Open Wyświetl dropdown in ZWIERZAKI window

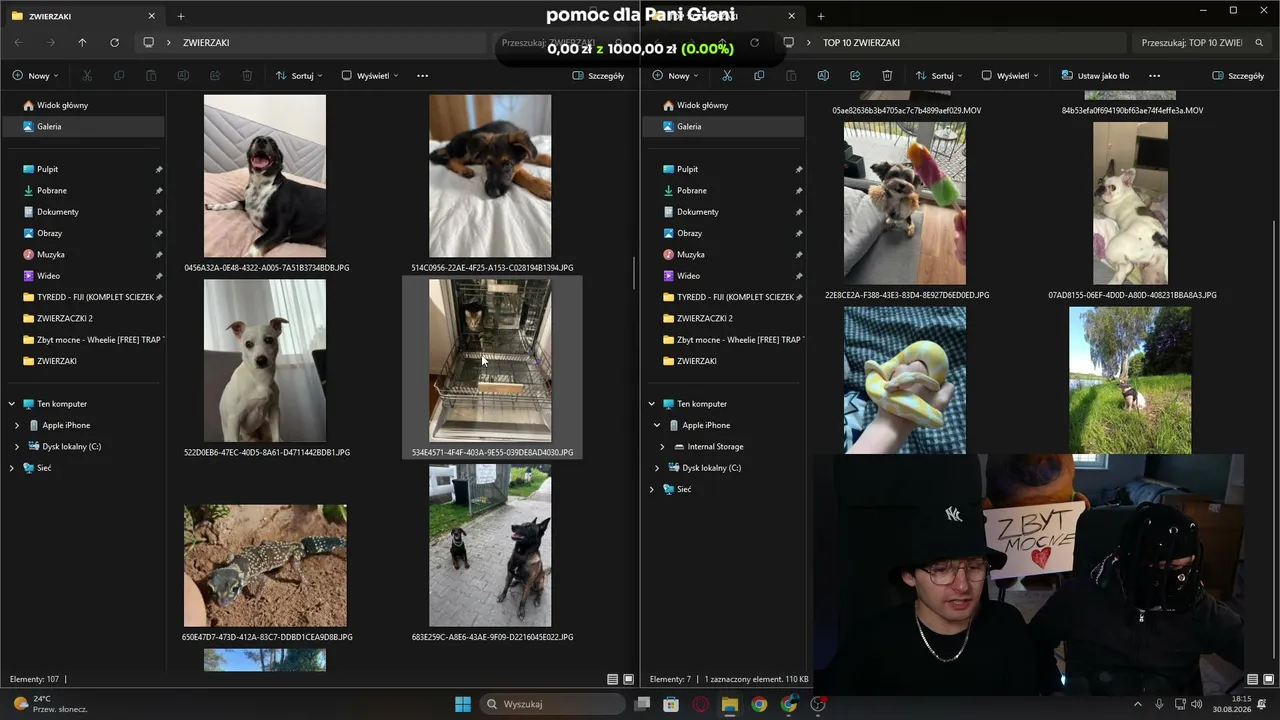pyautogui.click(x=370, y=76)
